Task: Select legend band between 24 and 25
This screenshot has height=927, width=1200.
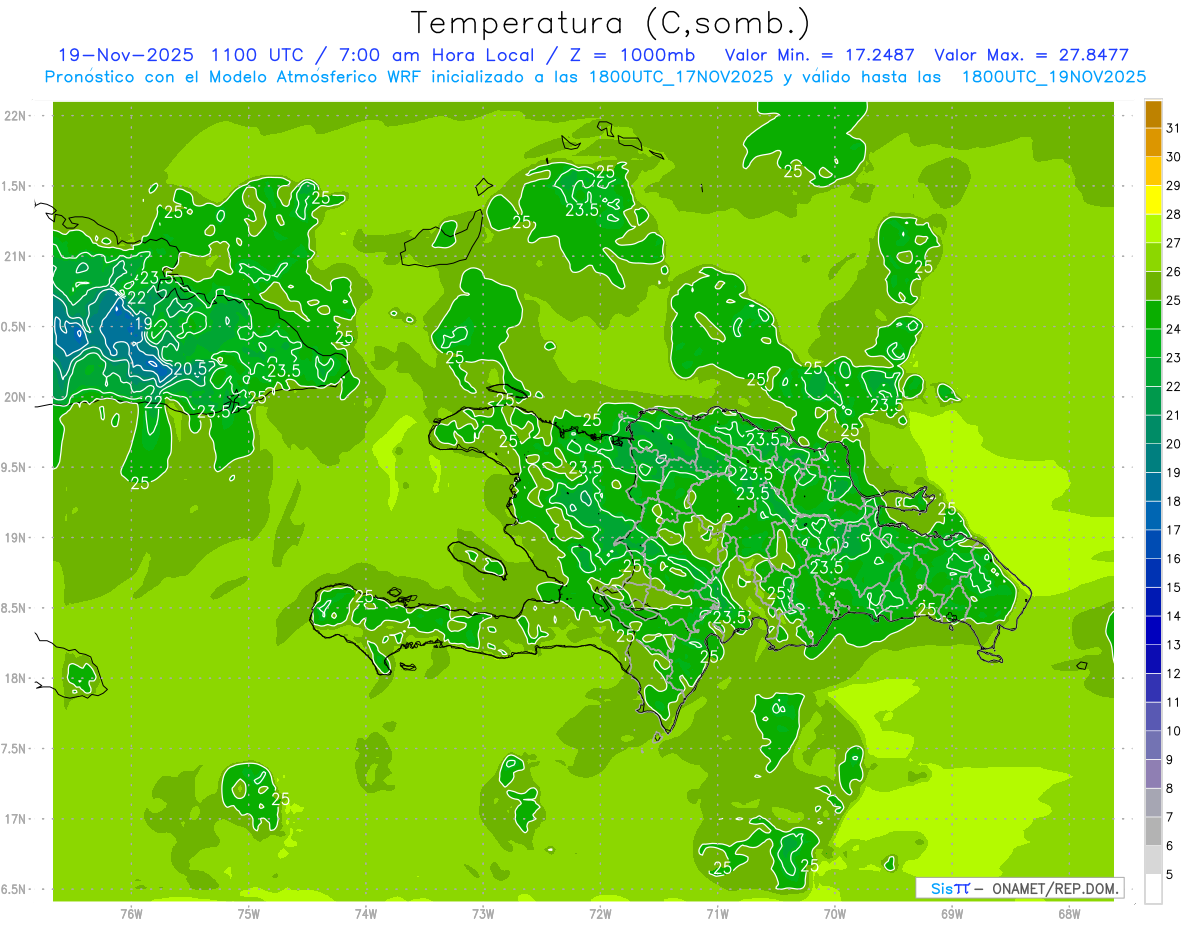Action: [x=1153, y=315]
